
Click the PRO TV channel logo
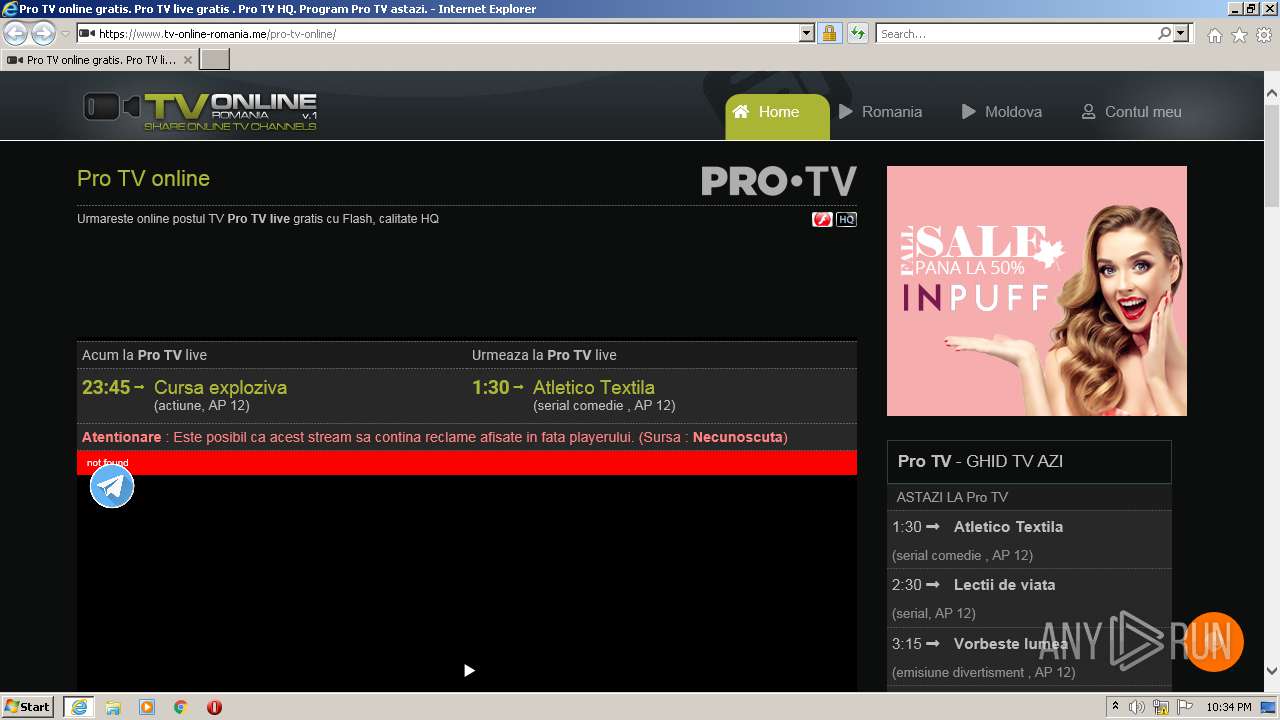pyautogui.click(x=778, y=181)
